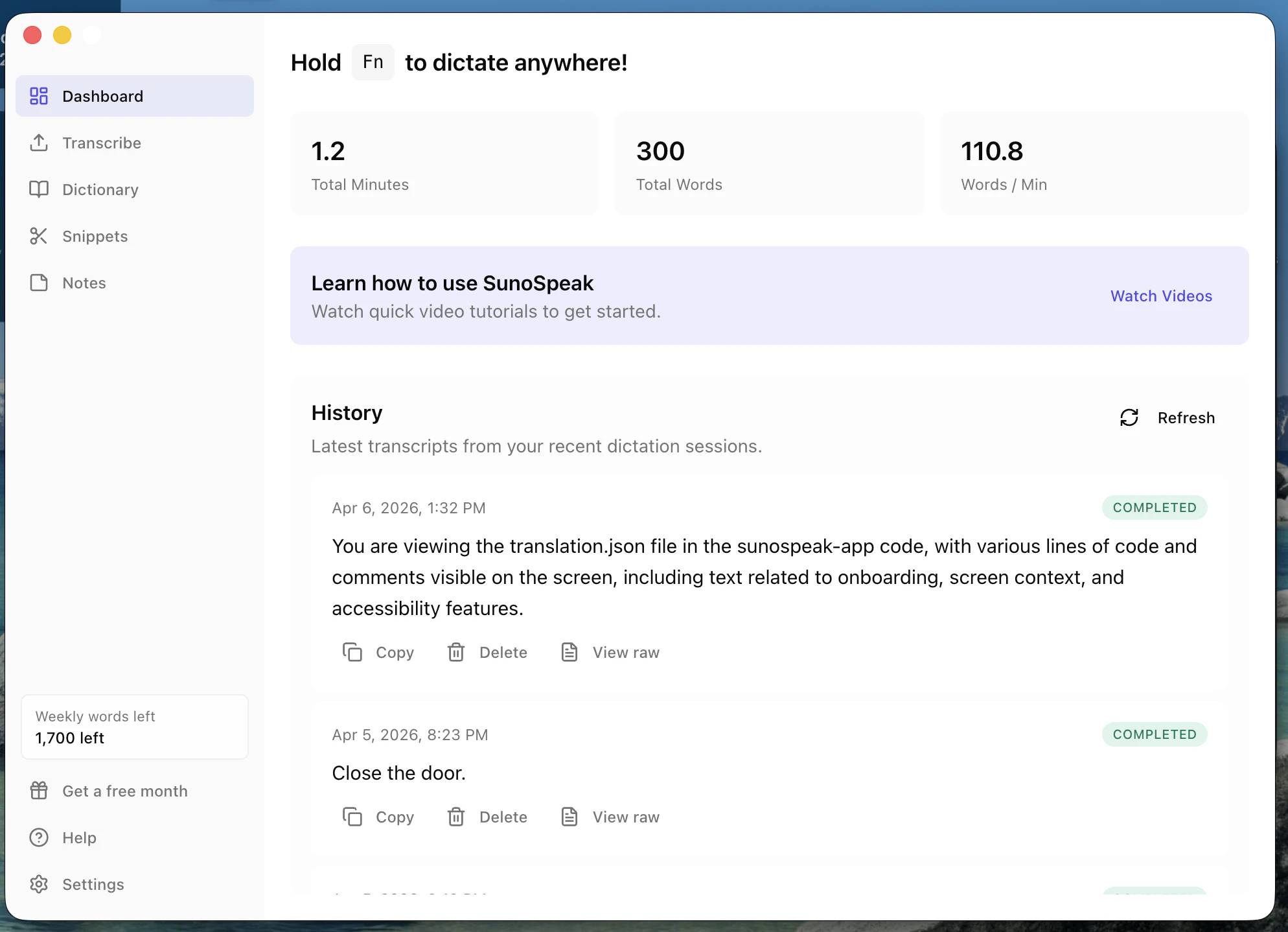The image size is (1288, 932).
Task: Click the Fn key badge in header
Action: pos(373,62)
